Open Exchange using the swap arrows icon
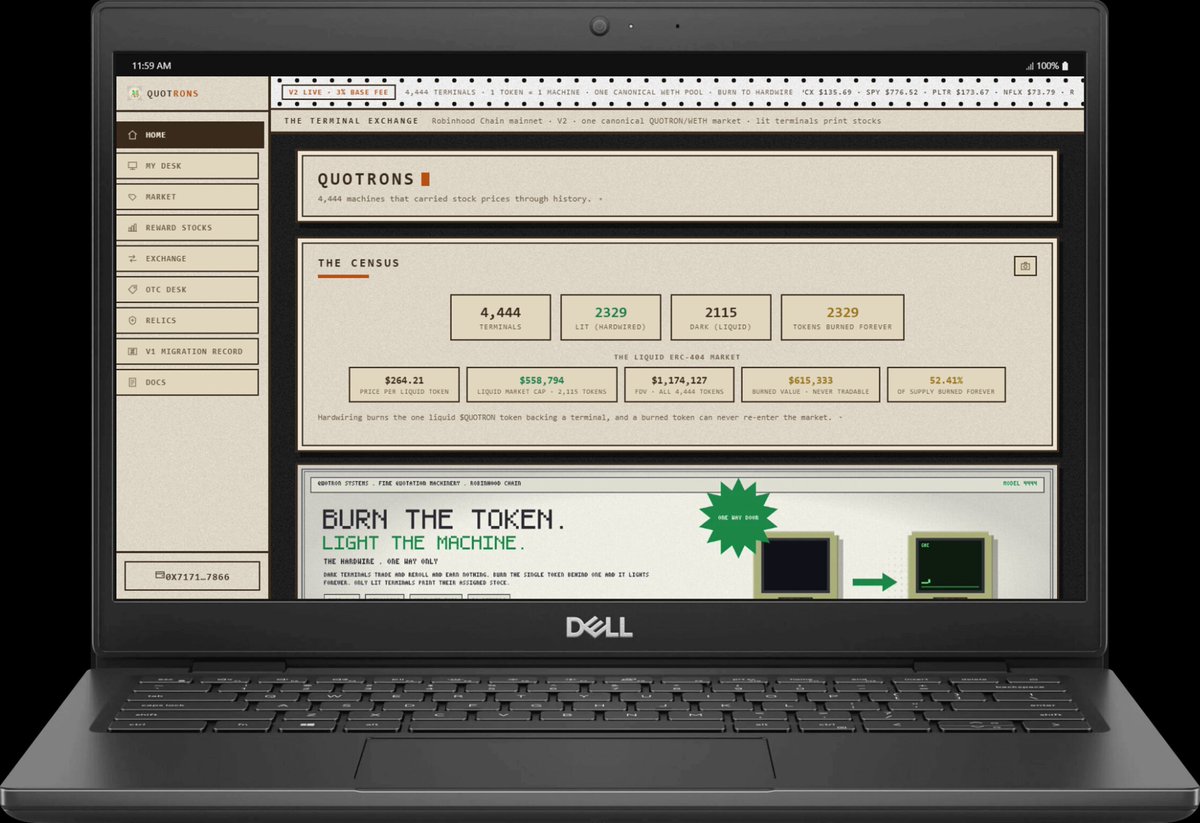This screenshot has width=1200, height=823. point(133,259)
